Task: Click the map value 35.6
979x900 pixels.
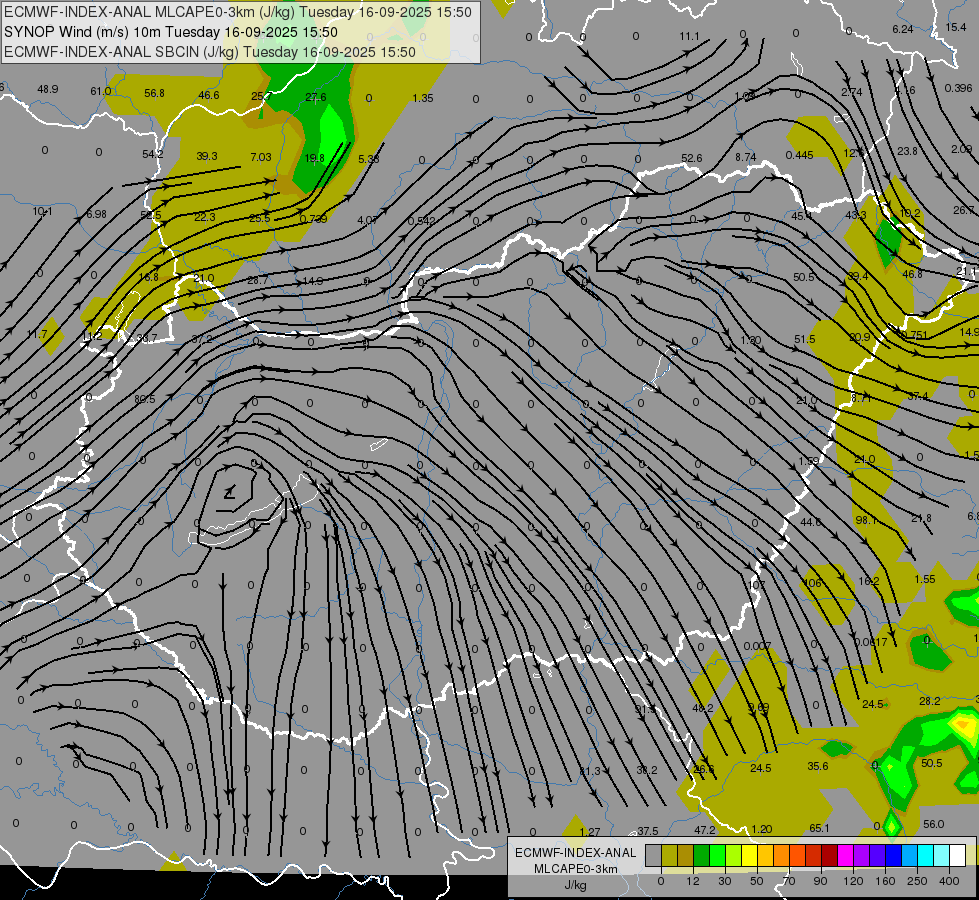Action: pyautogui.click(x=818, y=766)
